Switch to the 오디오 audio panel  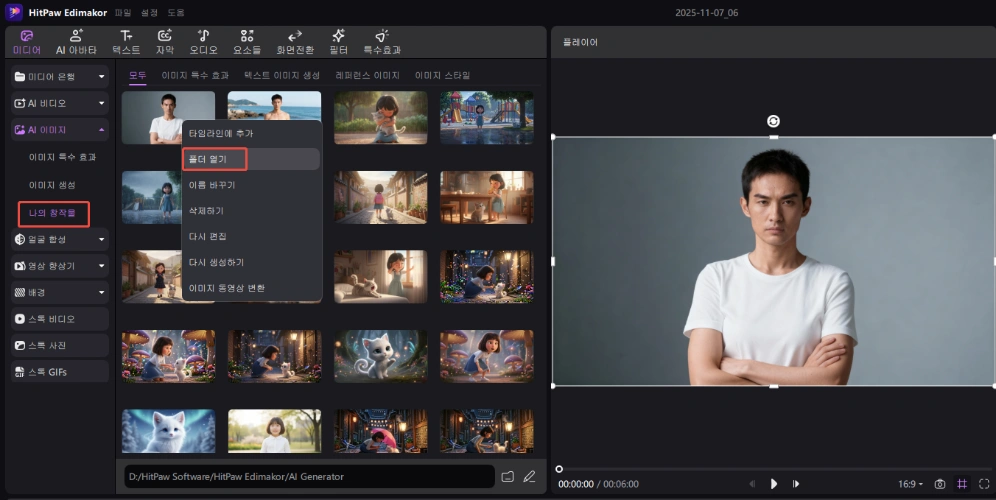pyautogui.click(x=203, y=41)
